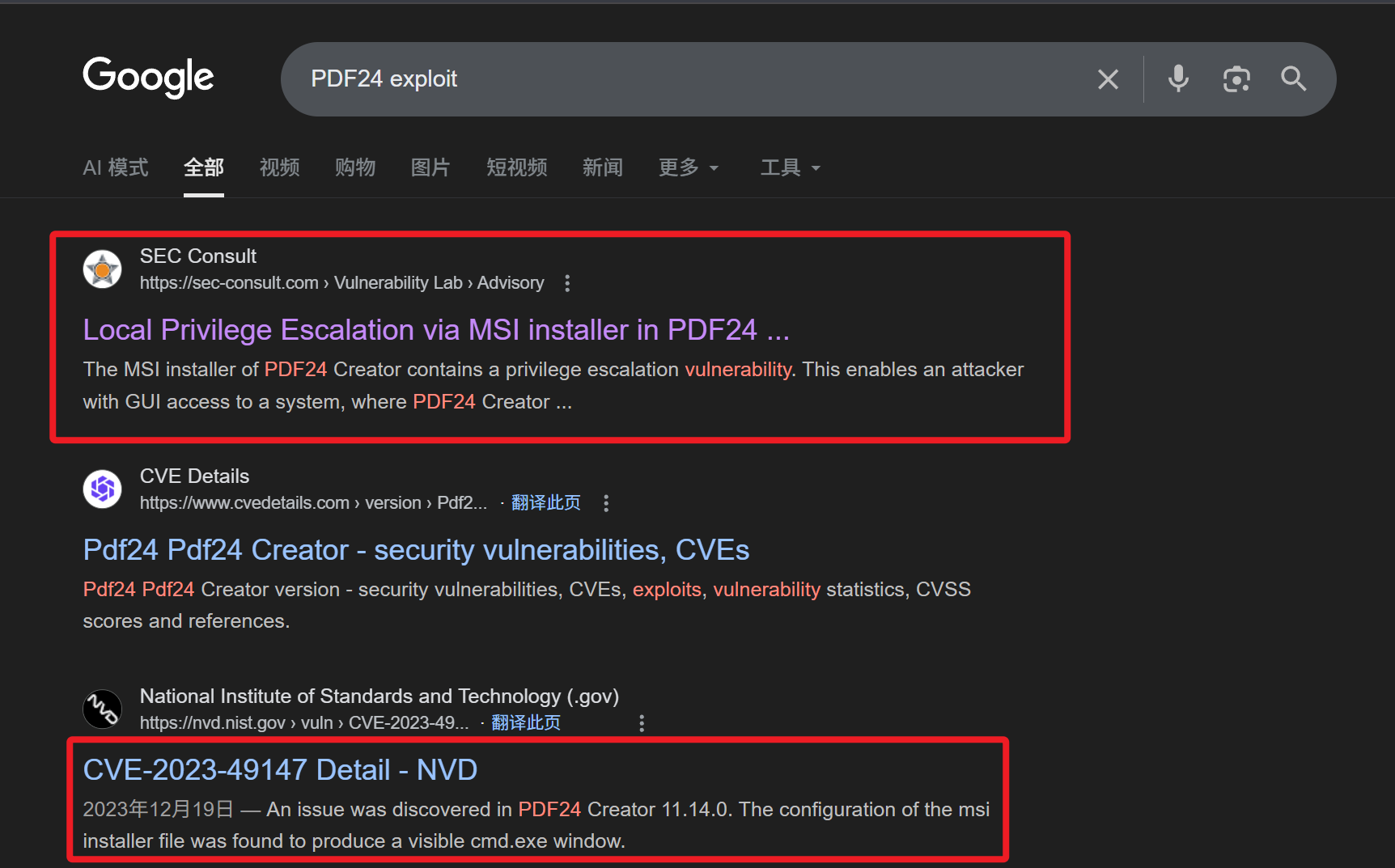The image size is (1395, 868).
Task: Click the SEC Consult site favicon
Action: coord(103,269)
